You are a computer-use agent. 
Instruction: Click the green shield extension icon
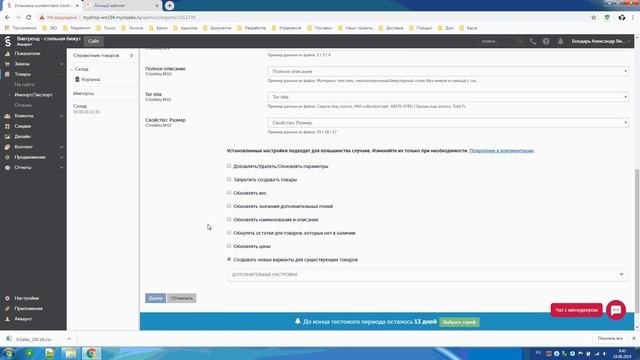607,18
